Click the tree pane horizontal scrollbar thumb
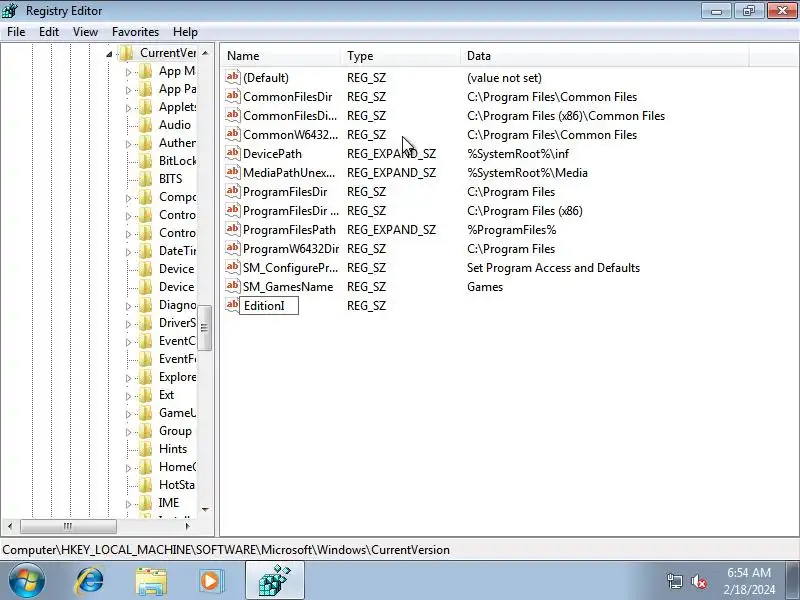800x600 pixels. 68,526
